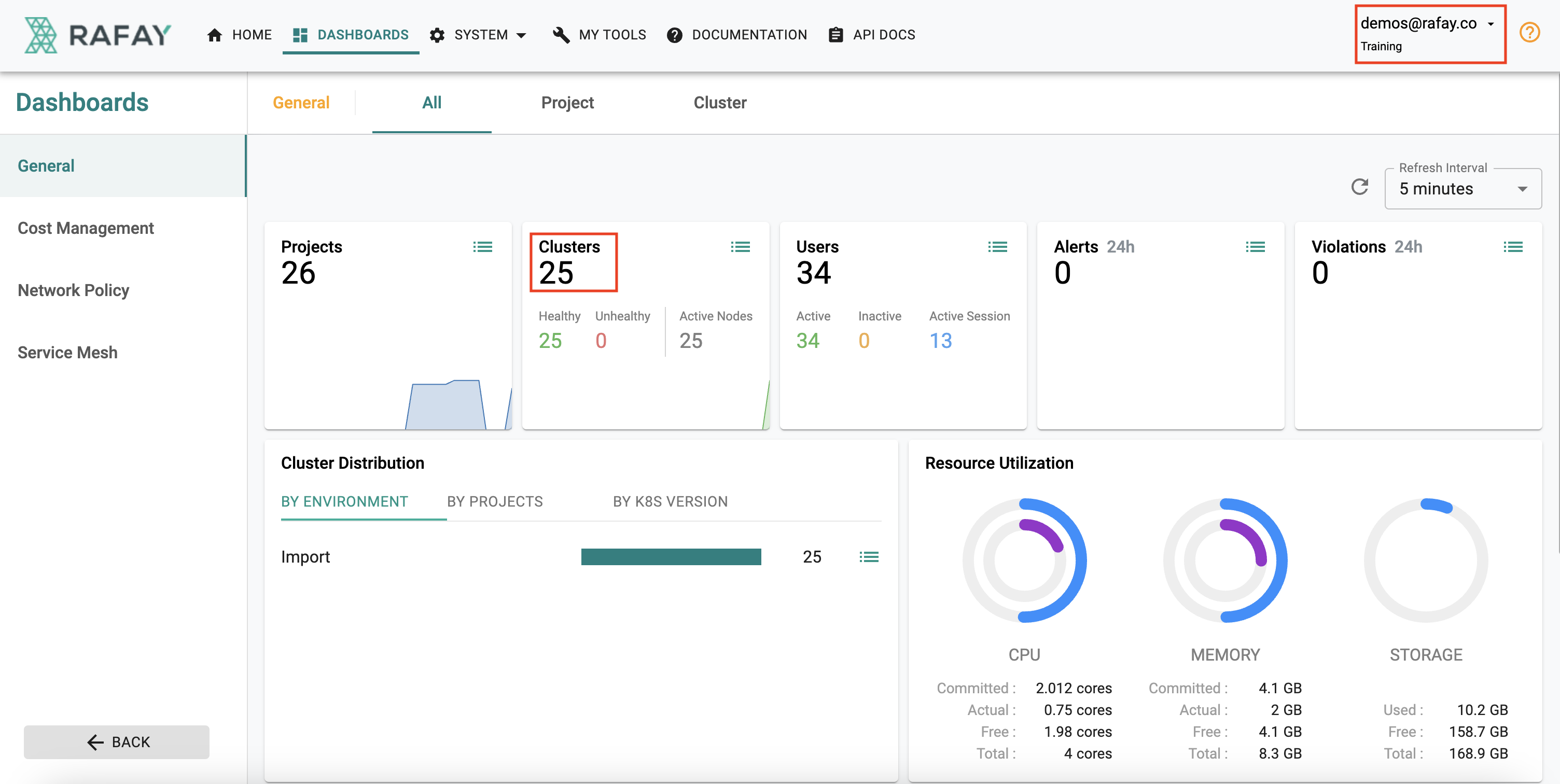Click the Inactive users value 0
Screen dimensions: 1560x784
tap(864, 341)
